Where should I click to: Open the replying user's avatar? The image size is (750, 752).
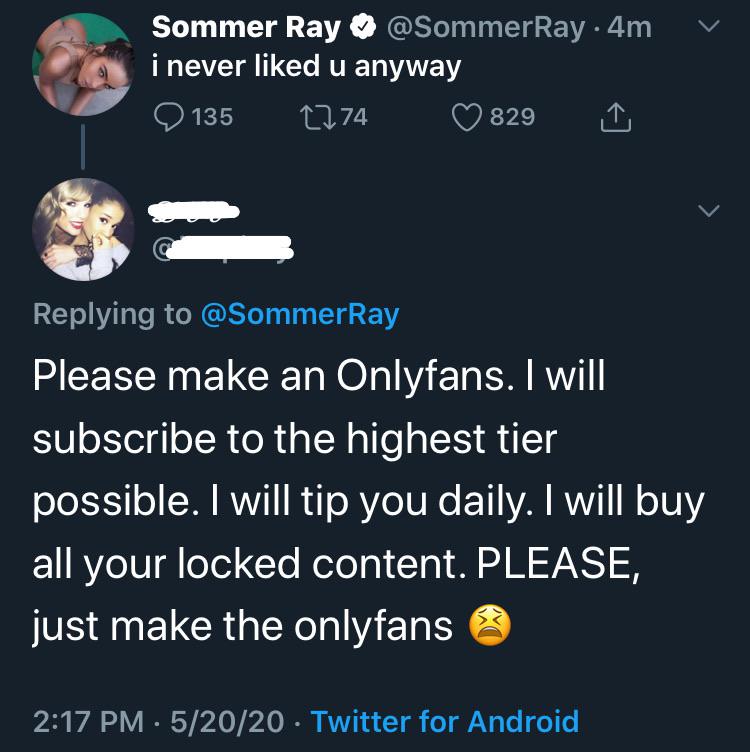point(81,228)
